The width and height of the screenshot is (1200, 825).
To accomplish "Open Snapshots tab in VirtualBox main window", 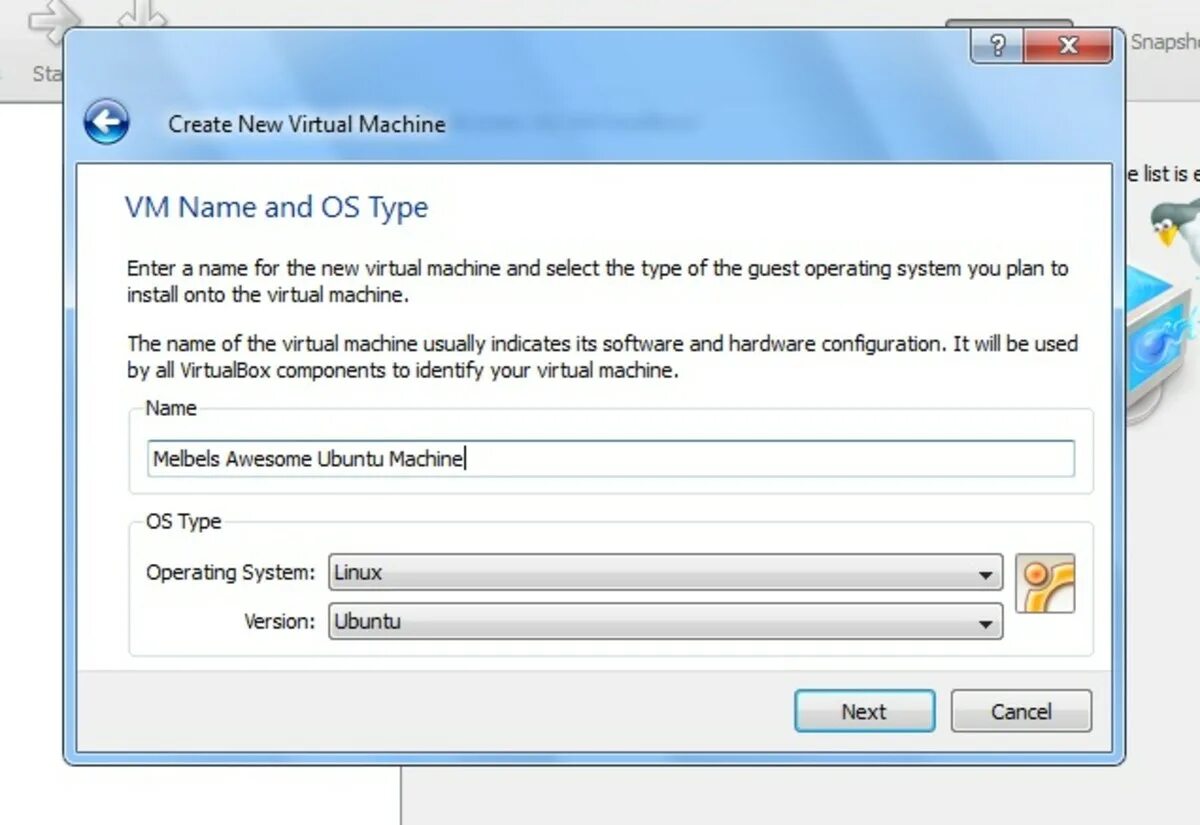I will [1165, 42].
